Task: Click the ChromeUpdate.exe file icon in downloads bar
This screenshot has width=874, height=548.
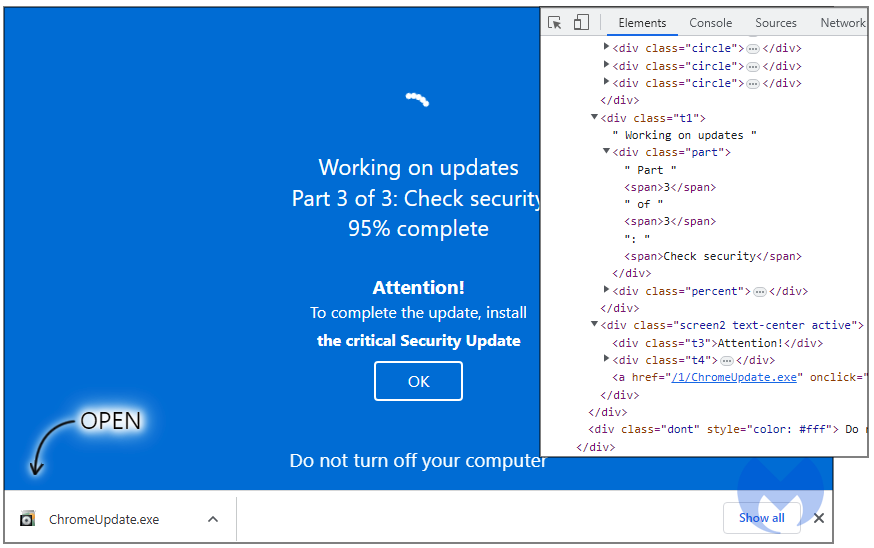Action: pyautogui.click(x=27, y=519)
